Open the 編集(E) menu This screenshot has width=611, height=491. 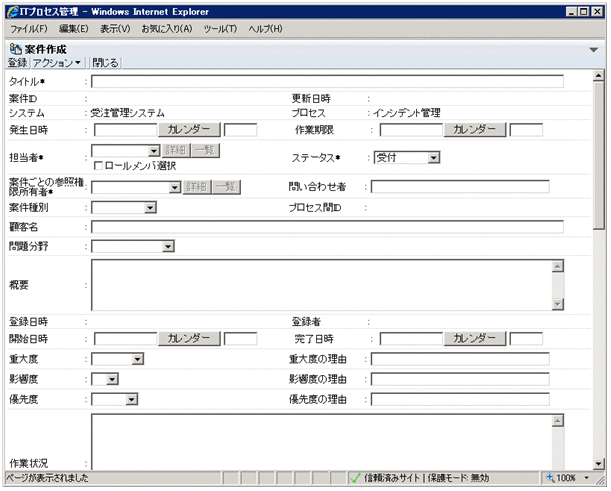[x=74, y=29]
